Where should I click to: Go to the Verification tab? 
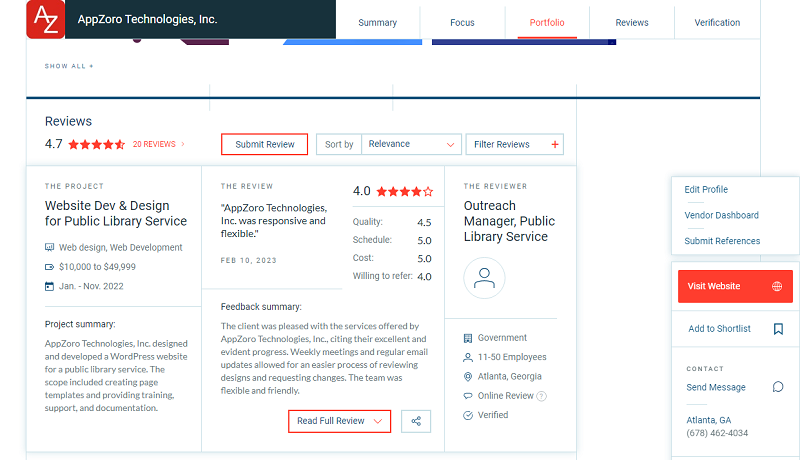tap(717, 22)
